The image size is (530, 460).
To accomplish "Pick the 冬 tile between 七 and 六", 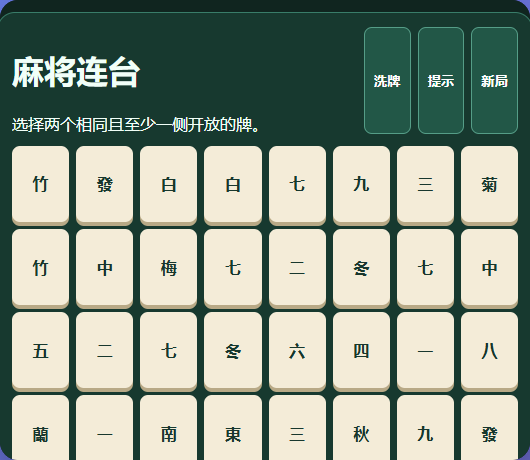I will point(233,352).
